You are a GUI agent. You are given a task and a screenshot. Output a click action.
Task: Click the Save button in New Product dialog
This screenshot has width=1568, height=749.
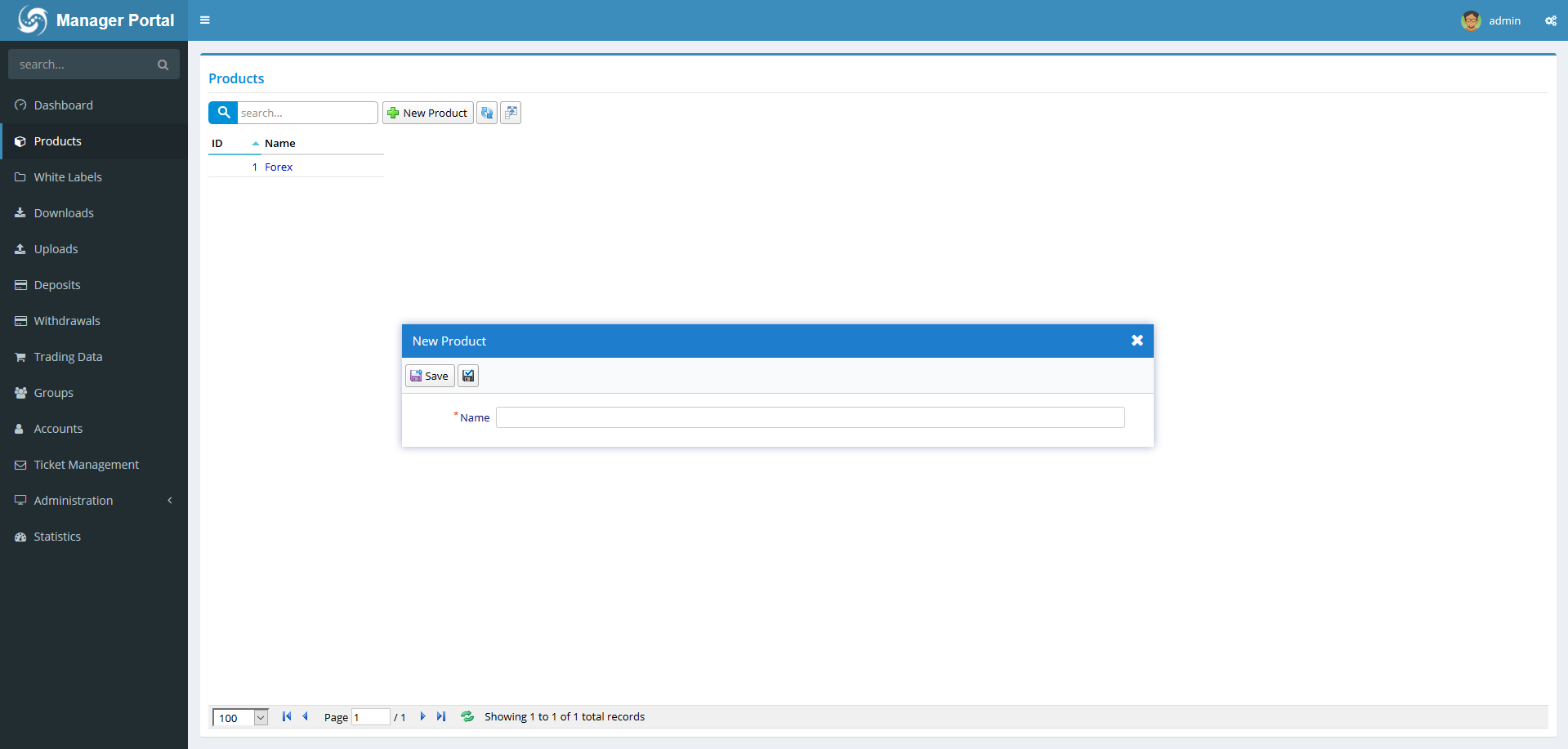coord(430,376)
